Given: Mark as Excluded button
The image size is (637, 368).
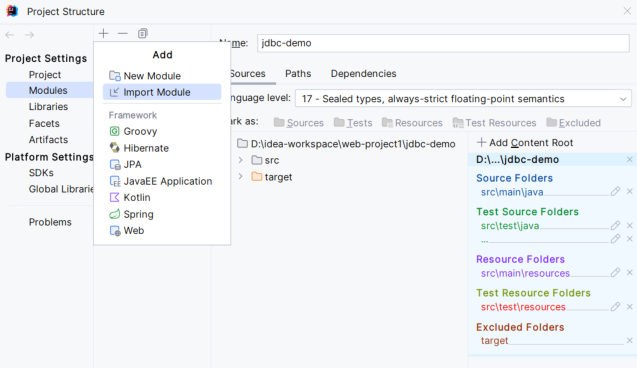Looking at the screenshot, I should [573, 123].
